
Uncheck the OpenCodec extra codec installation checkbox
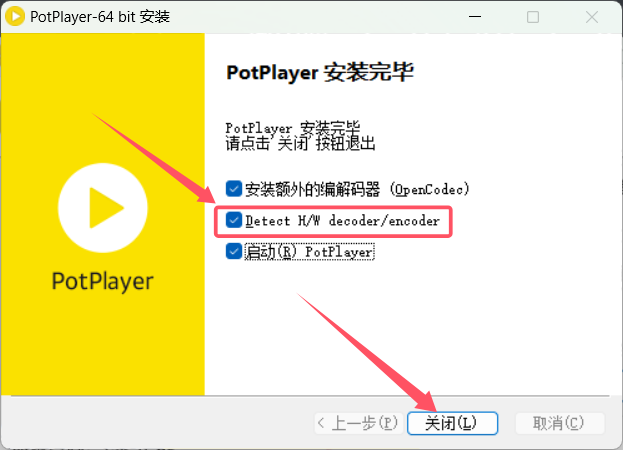point(234,189)
